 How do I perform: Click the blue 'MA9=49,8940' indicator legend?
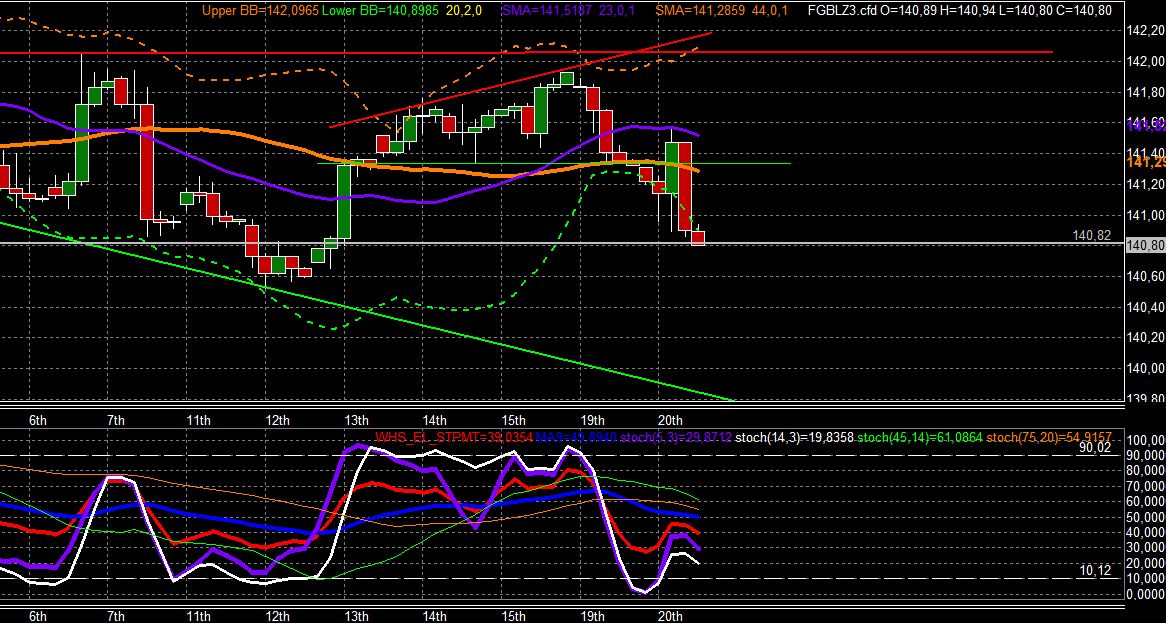click(576, 437)
